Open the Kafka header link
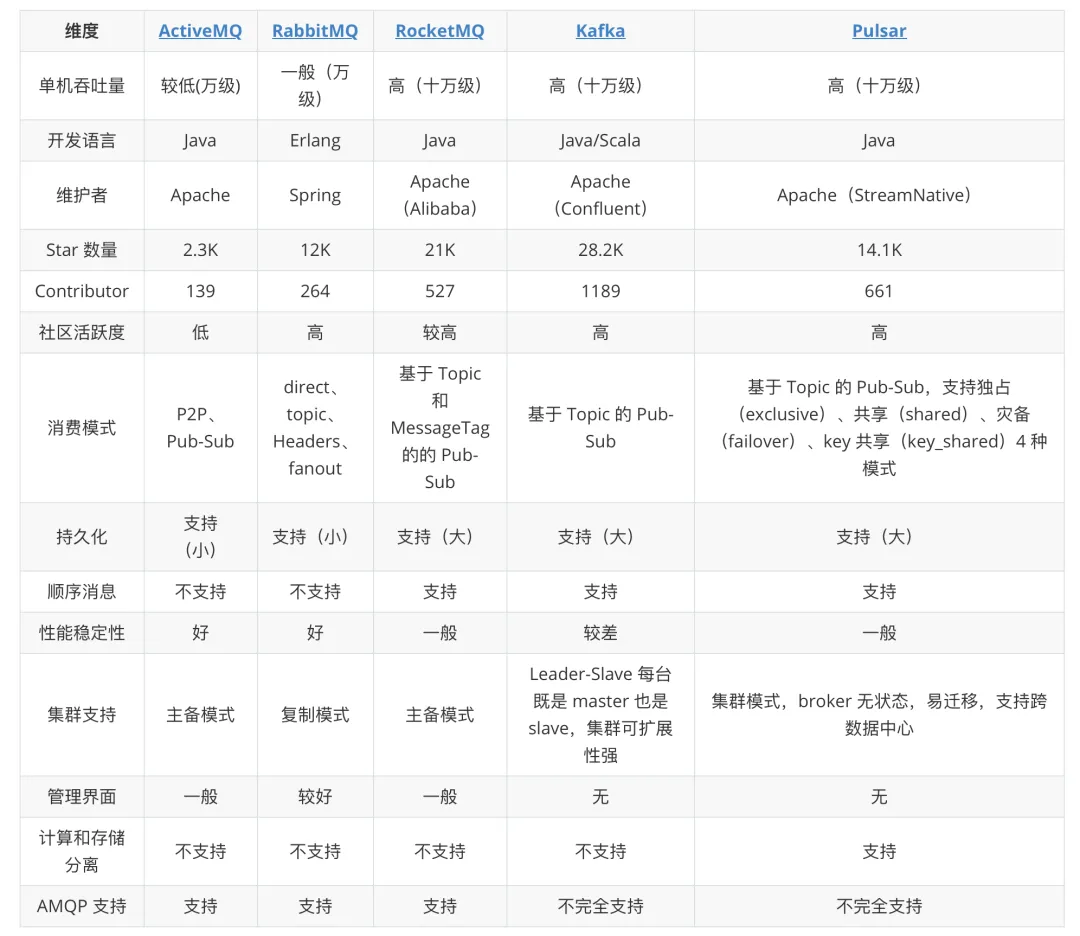The width and height of the screenshot is (1080, 936). point(600,31)
